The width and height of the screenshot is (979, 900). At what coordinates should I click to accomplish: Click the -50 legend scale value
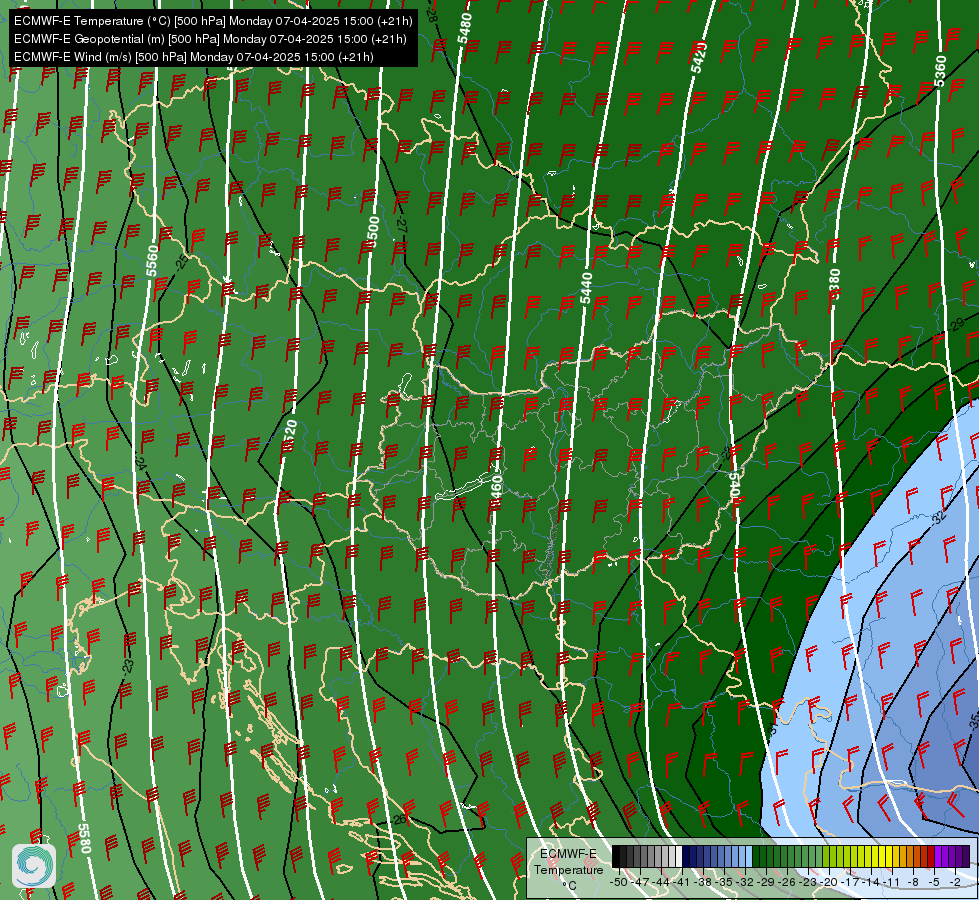pyautogui.click(x=619, y=883)
